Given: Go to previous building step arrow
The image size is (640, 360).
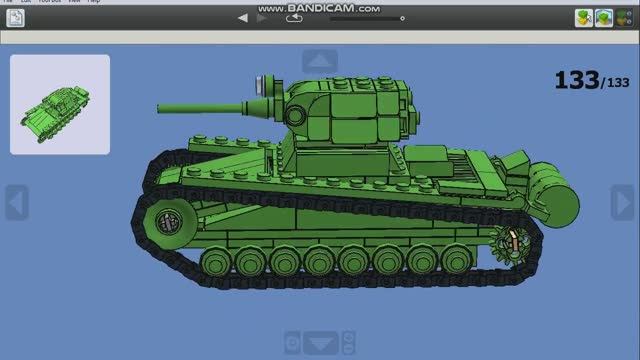Looking at the screenshot, I should 243,18.
